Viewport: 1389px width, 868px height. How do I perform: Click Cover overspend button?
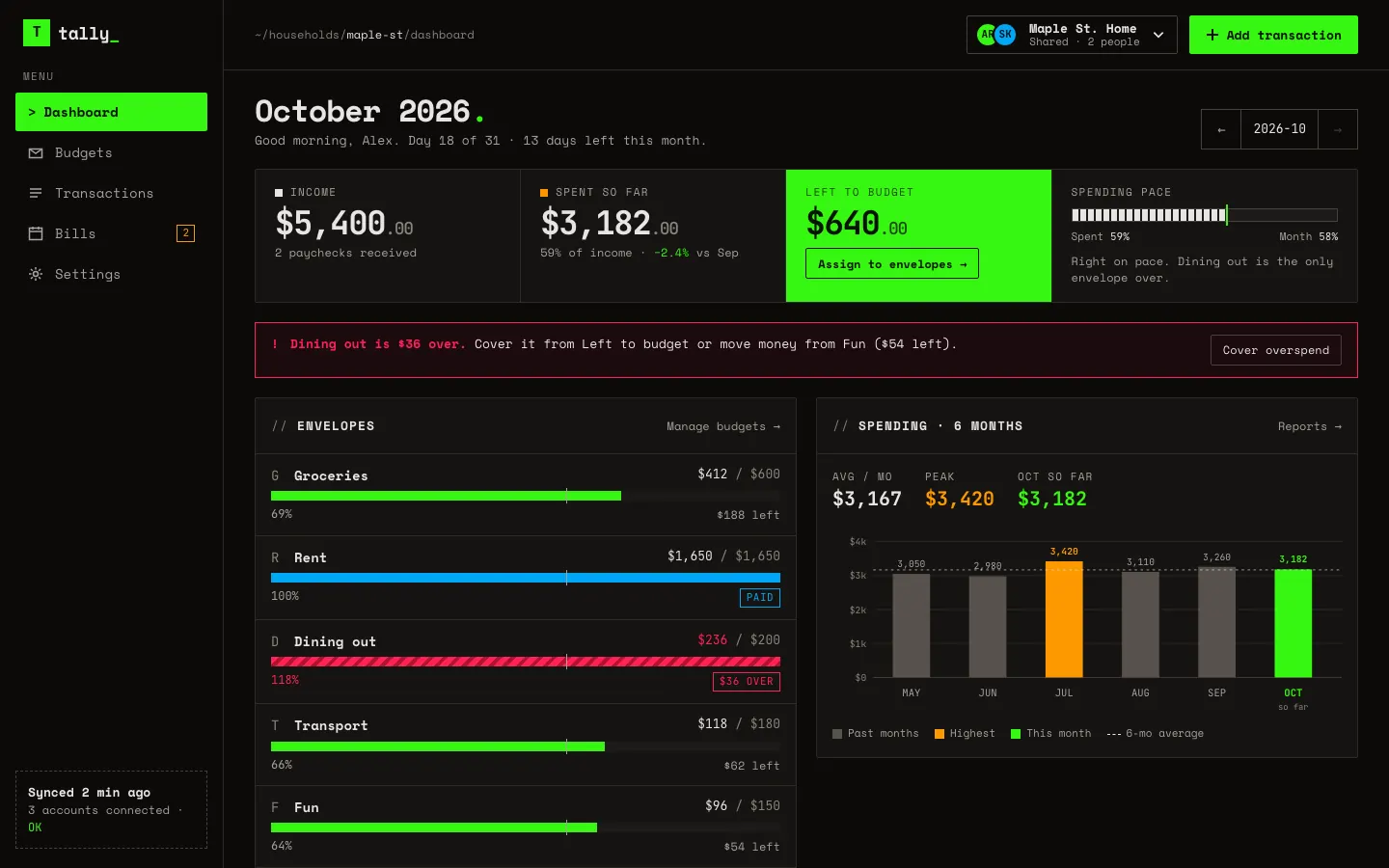[x=1275, y=350]
